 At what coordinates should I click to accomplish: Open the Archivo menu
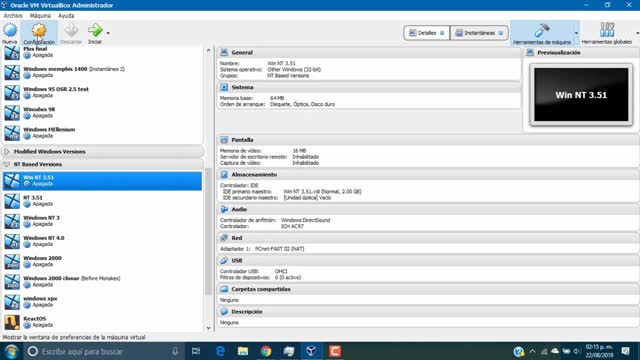(x=13, y=16)
